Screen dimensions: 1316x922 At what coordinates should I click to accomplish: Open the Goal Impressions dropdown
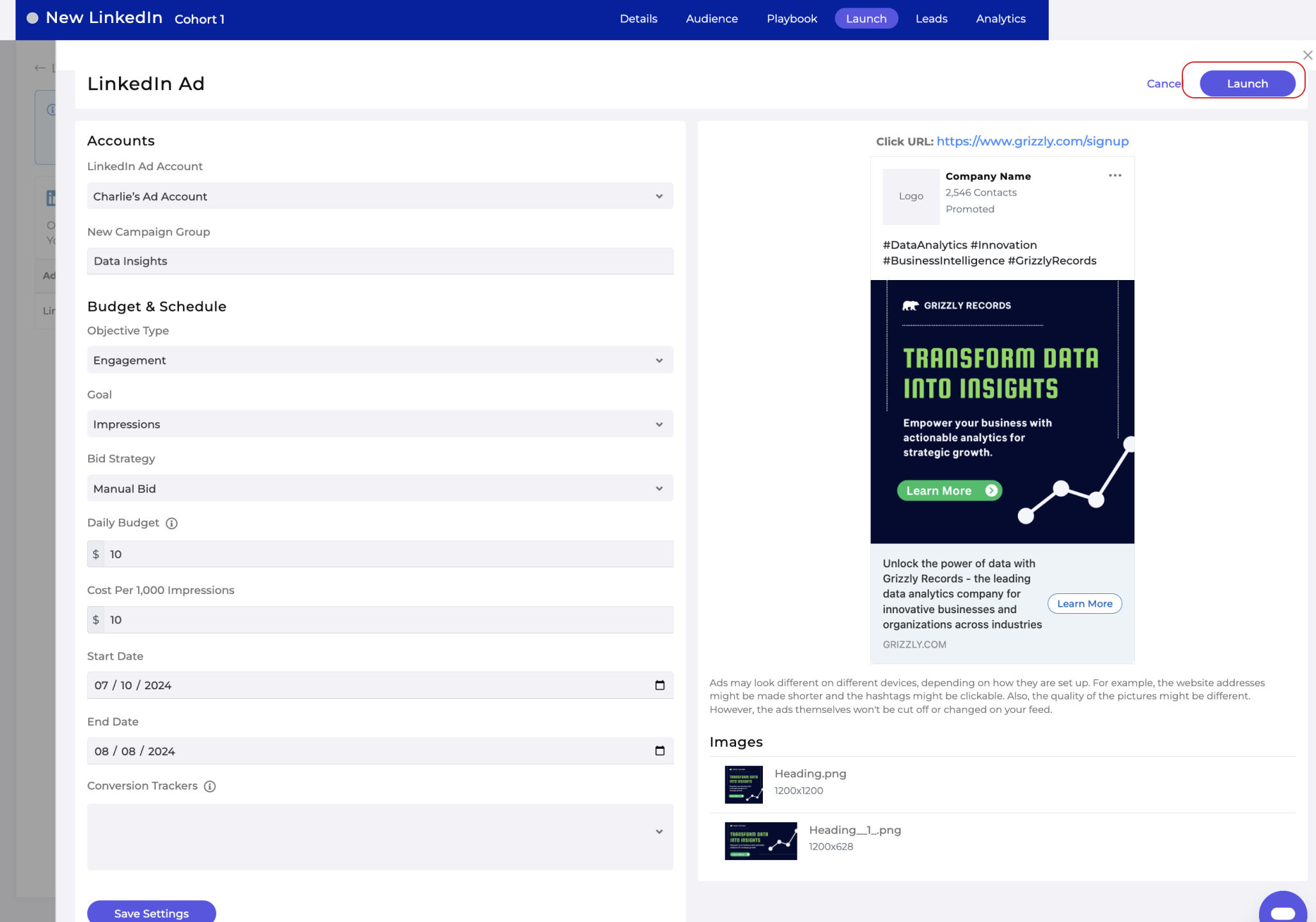[x=380, y=424]
